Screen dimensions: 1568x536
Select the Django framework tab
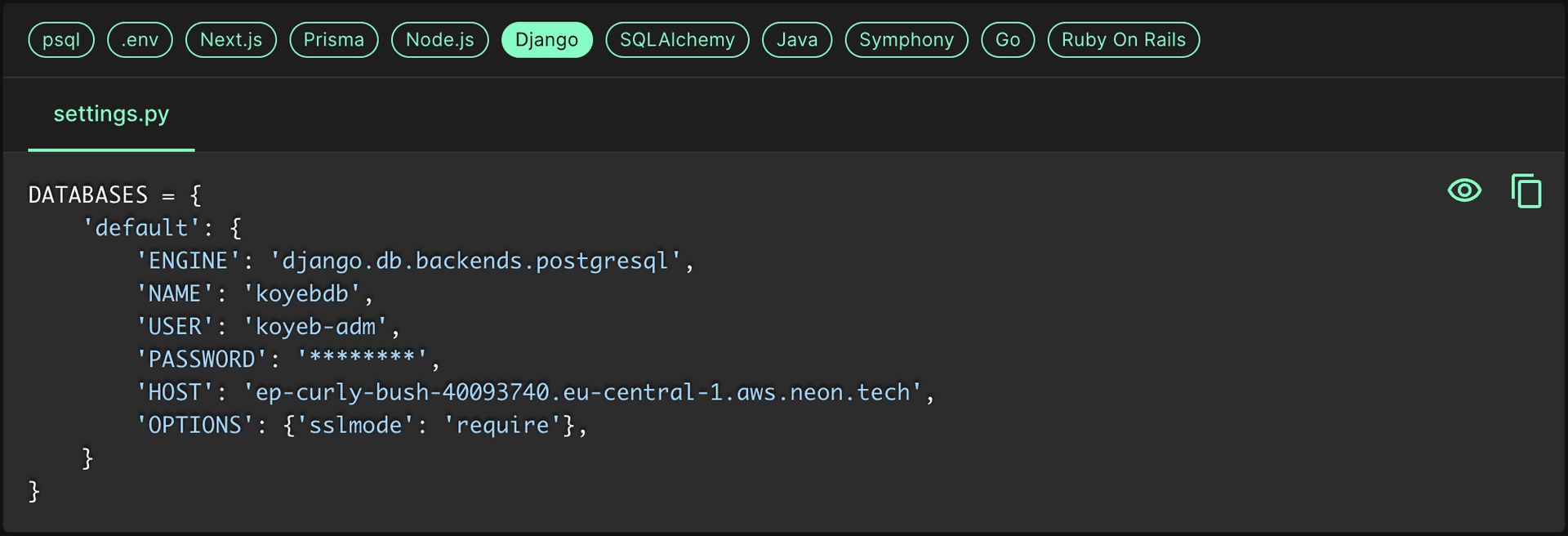coord(546,39)
